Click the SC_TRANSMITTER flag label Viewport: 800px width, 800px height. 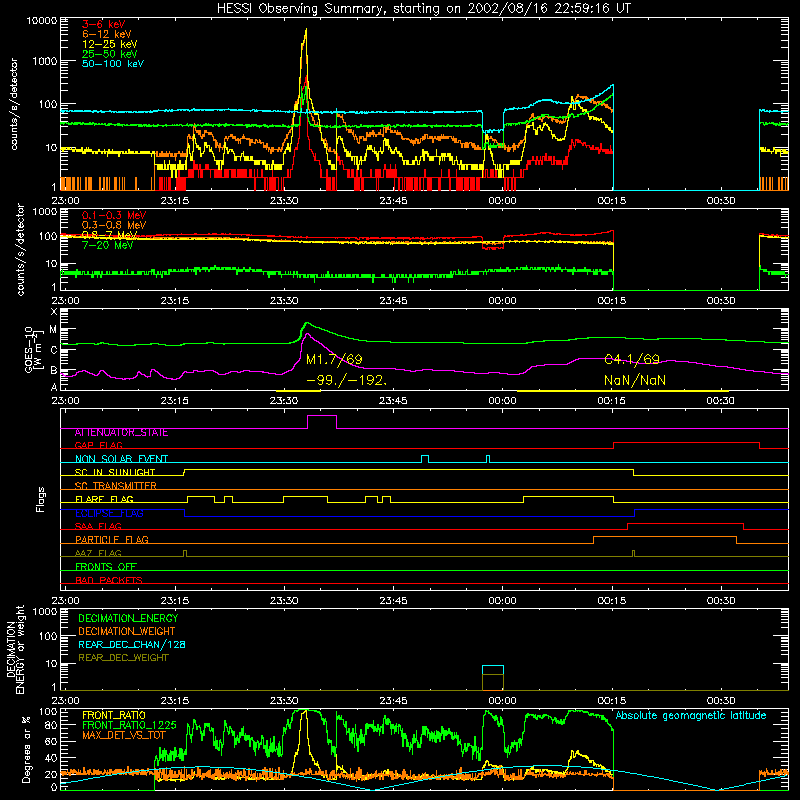[115, 486]
